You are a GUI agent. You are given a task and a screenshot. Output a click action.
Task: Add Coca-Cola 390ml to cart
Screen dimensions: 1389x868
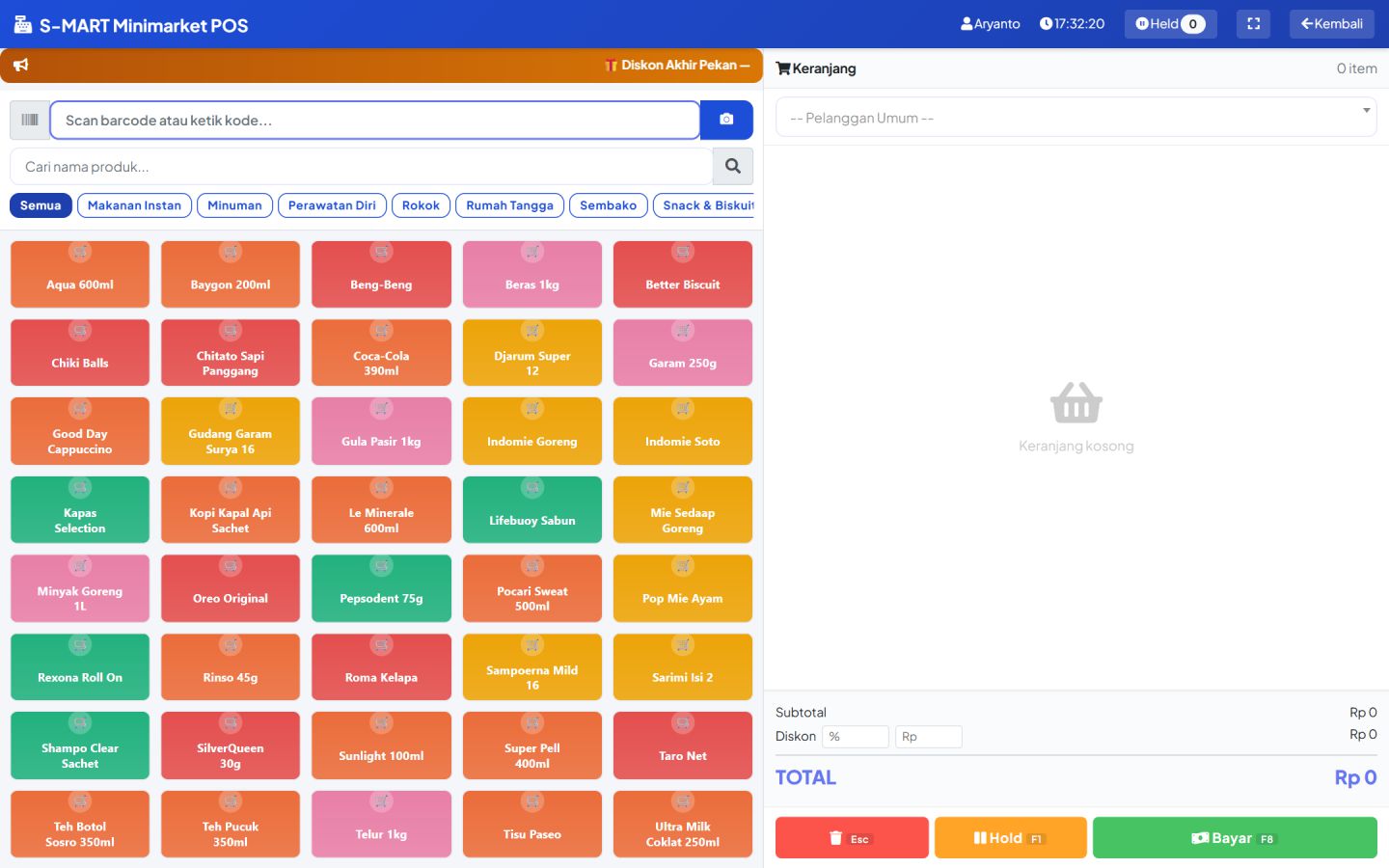click(381, 353)
